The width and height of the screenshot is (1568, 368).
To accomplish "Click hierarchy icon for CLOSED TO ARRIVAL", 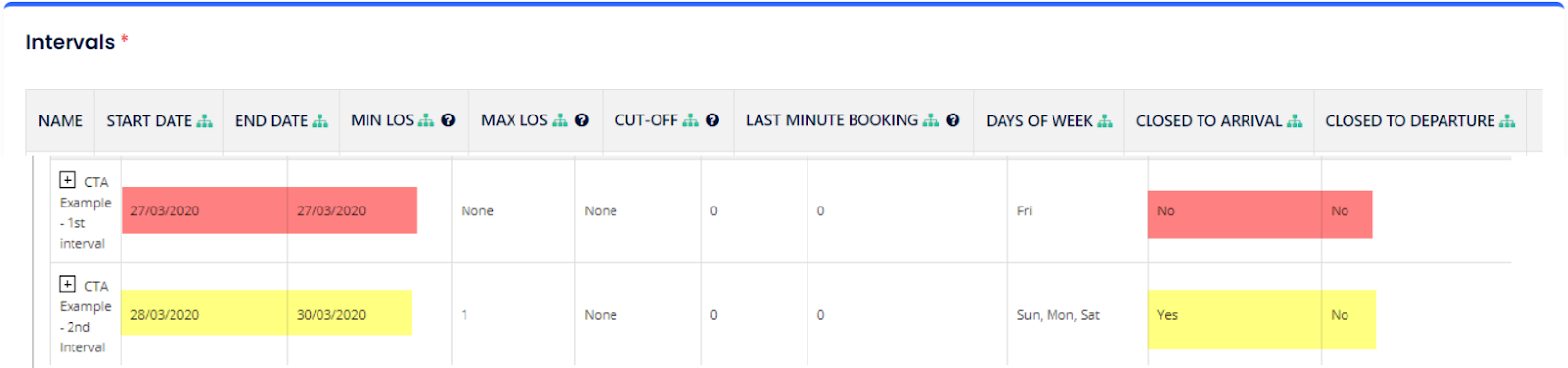I will (1295, 121).
